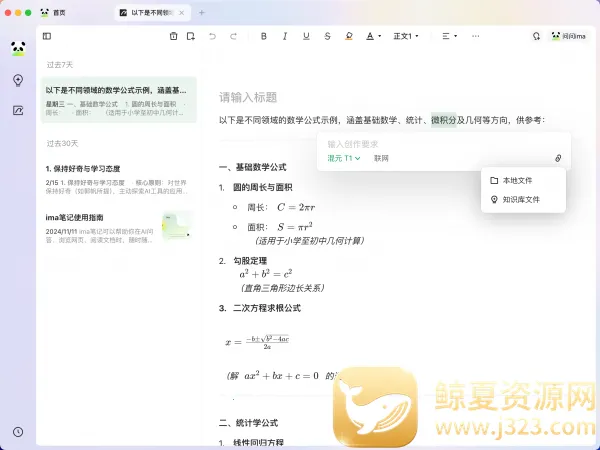
Task: Switch to the 首页 tab
Action: 53,13
